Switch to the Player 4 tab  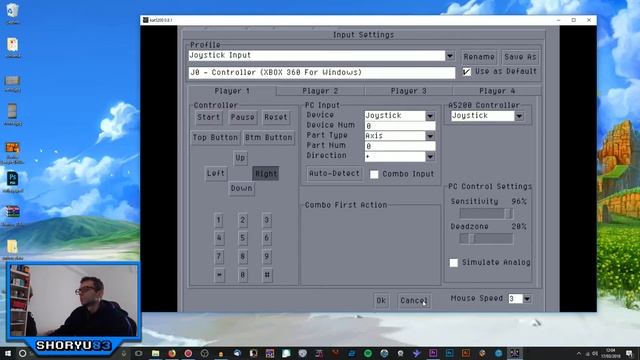click(x=497, y=91)
